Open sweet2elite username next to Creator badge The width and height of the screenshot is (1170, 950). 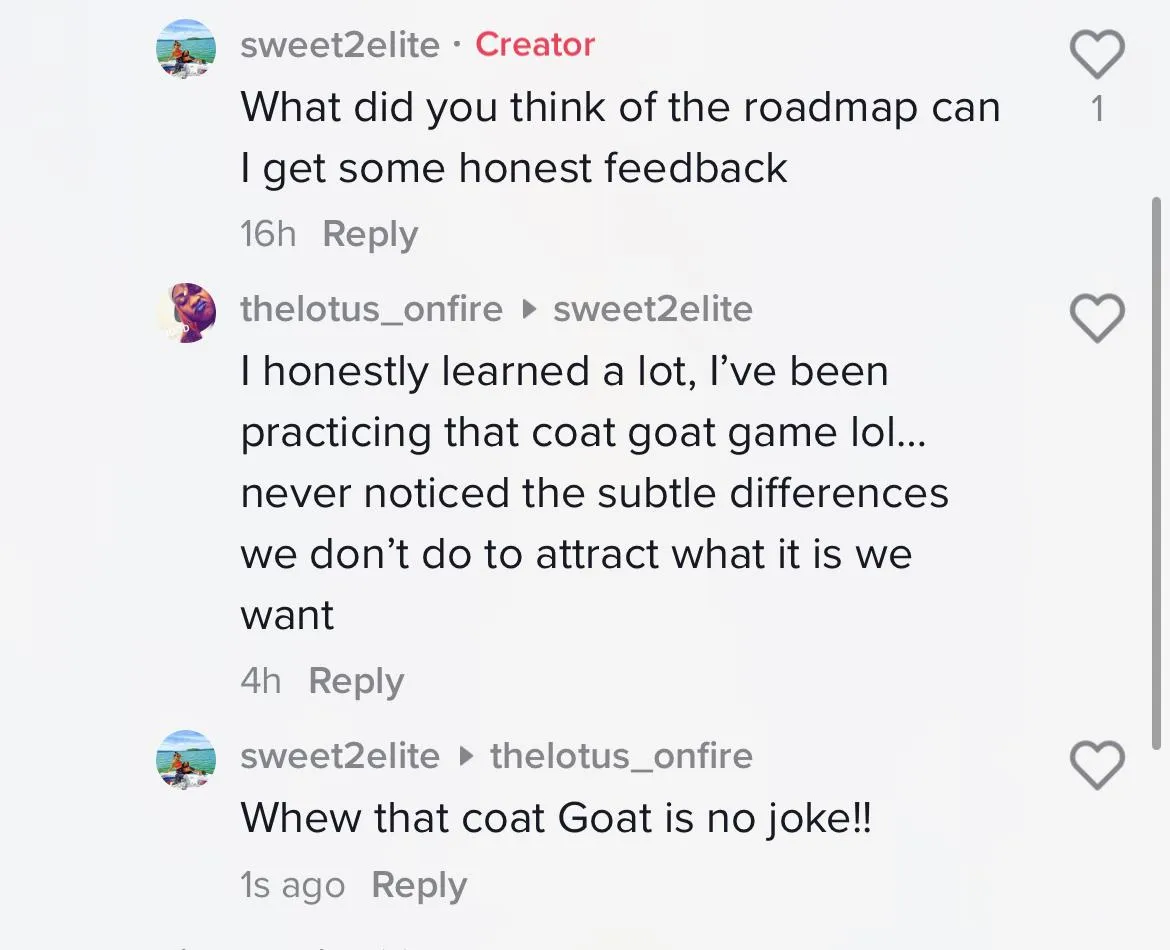[340, 45]
